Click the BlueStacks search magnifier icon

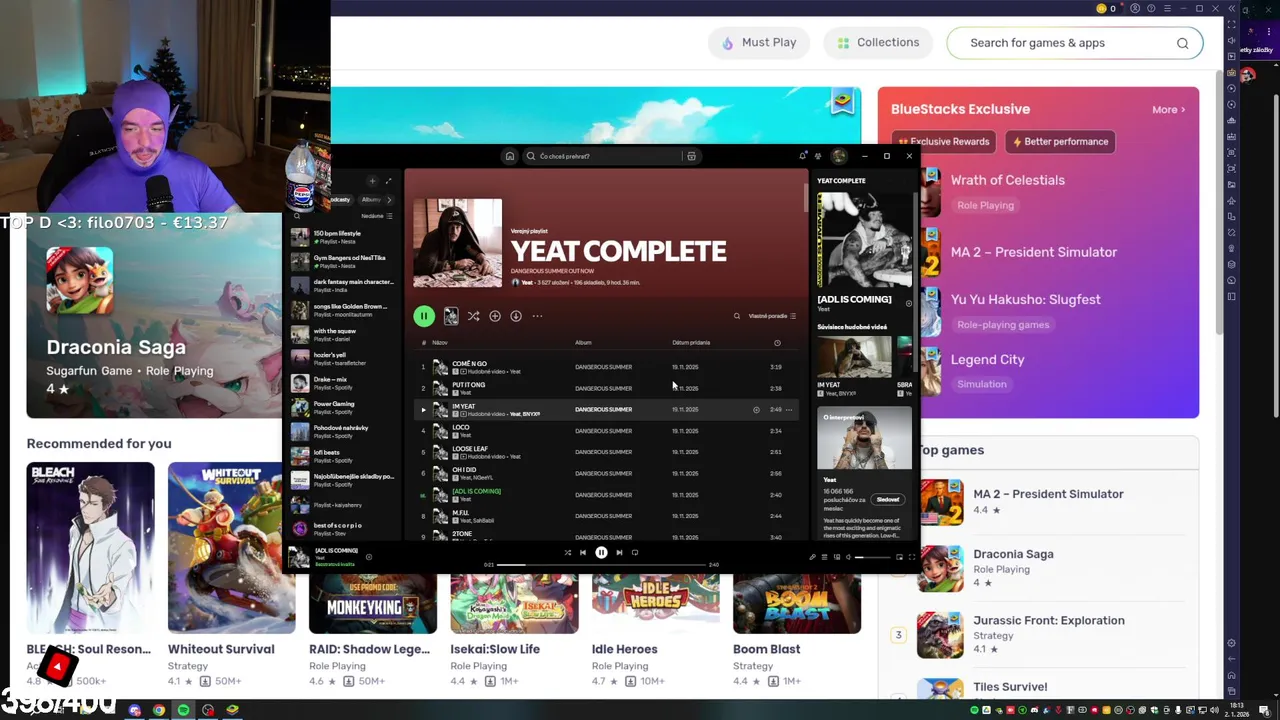coord(1182,43)
